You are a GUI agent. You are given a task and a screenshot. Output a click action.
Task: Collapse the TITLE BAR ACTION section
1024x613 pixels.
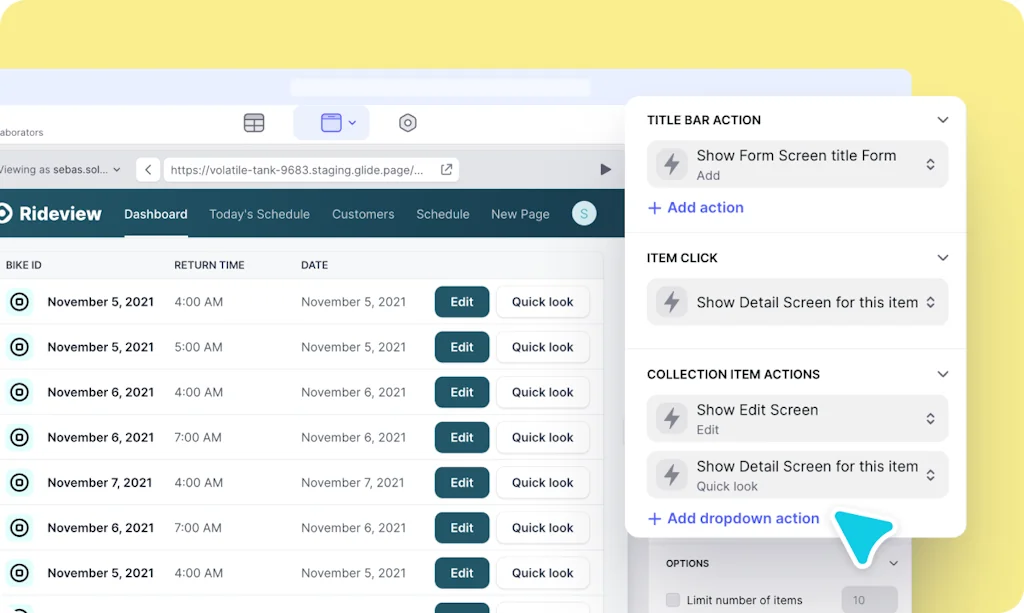click(x=942, y=119)
